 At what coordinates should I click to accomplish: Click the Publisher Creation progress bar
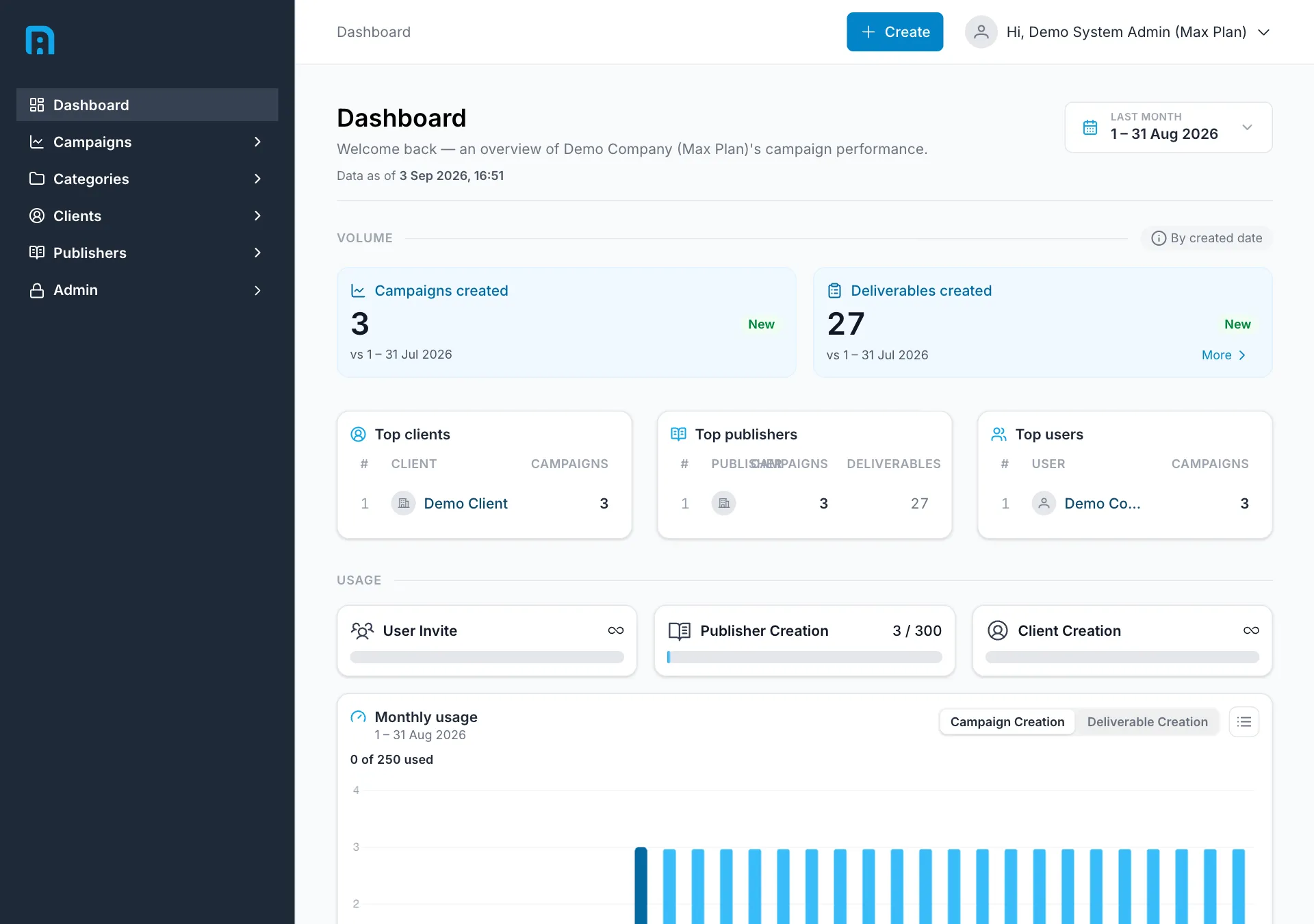pyautogui.click(x=805, y=657)
